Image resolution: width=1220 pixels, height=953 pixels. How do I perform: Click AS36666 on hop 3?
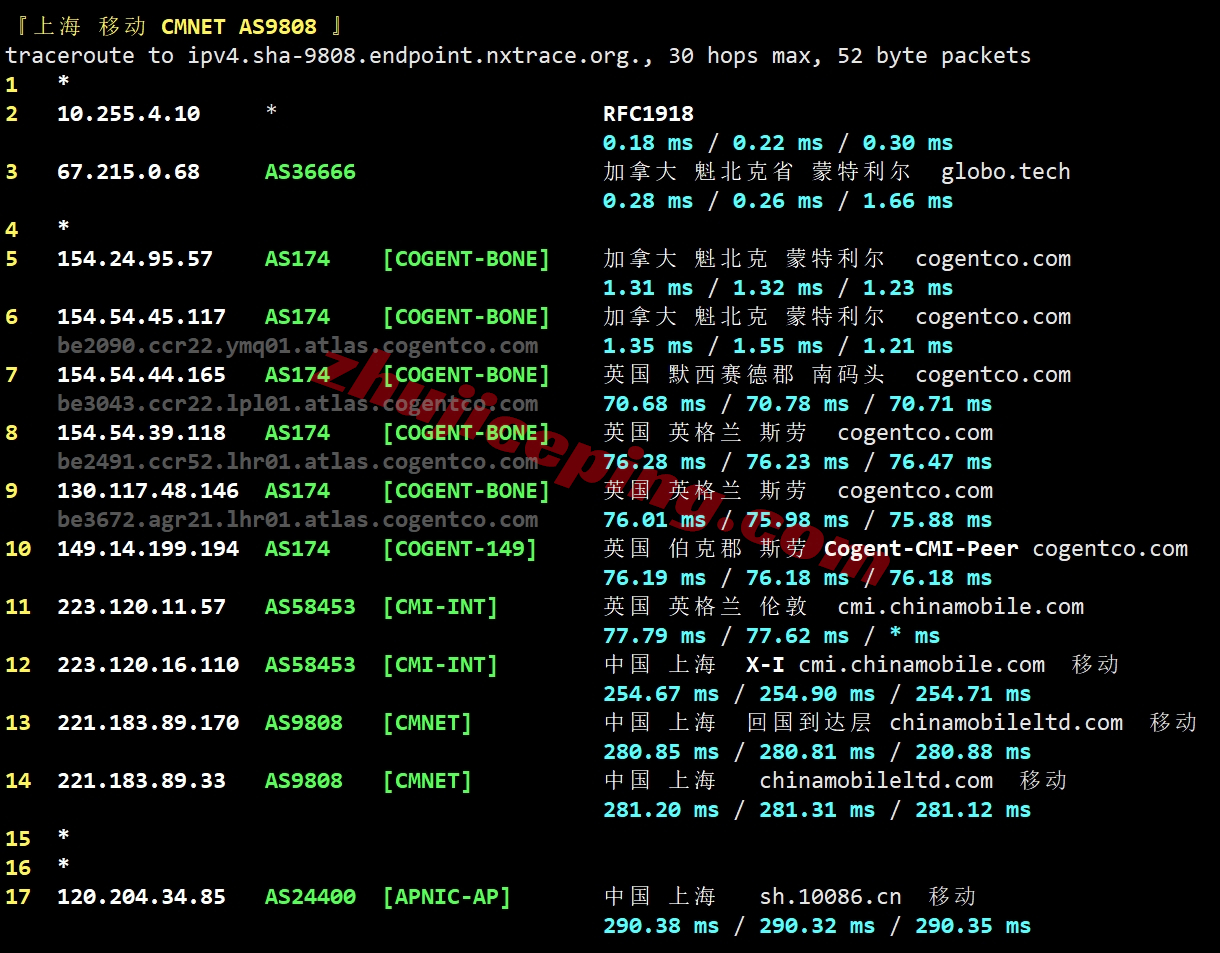tap(310, 172)
